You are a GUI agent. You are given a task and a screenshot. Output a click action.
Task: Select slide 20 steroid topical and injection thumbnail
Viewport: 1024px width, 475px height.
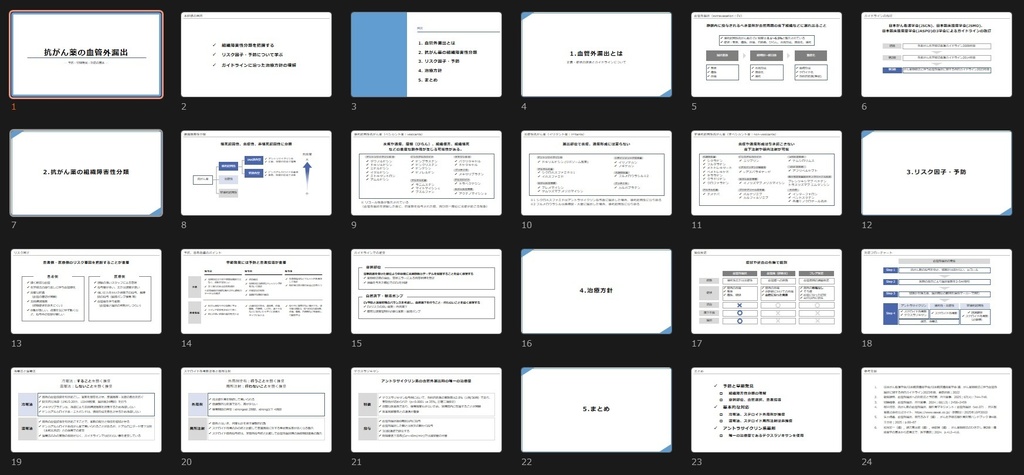[256, 410]
